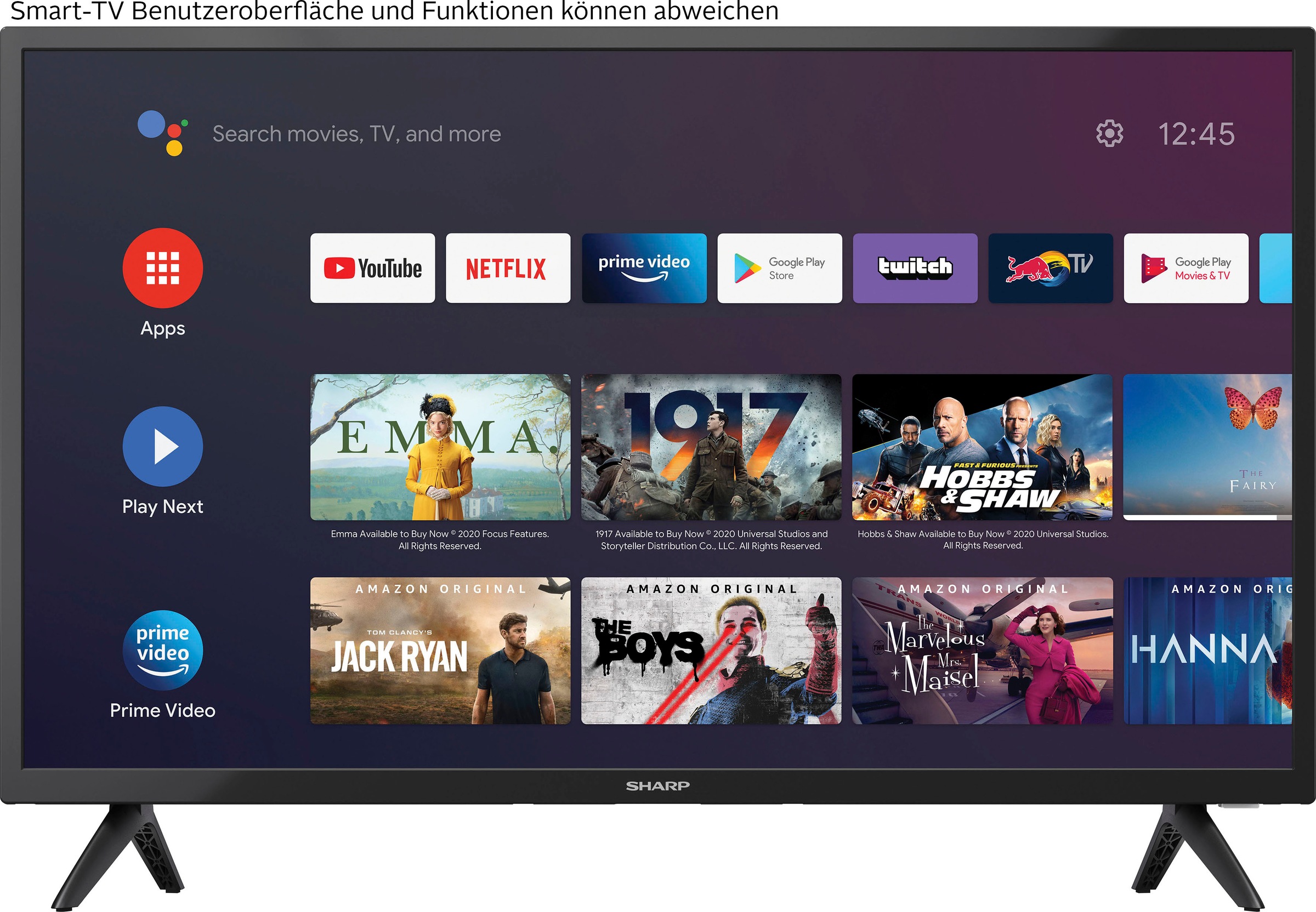1316x912 pixels.
Task: Launch the Twitch app tile
Action: click(x=915, y=268)
